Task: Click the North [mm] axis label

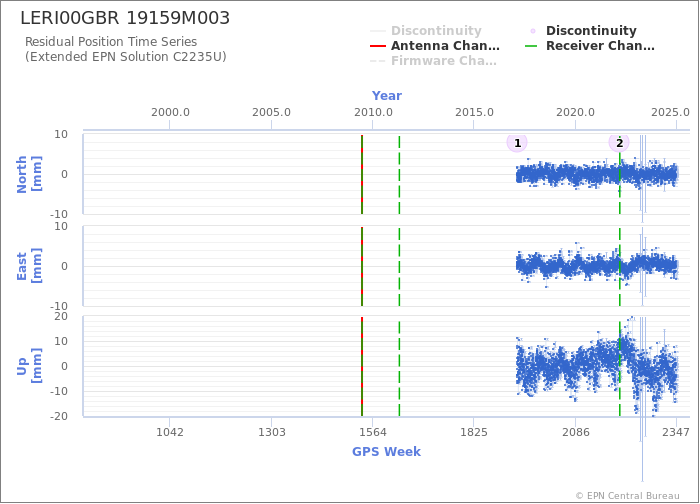Action: click(29, 174)
